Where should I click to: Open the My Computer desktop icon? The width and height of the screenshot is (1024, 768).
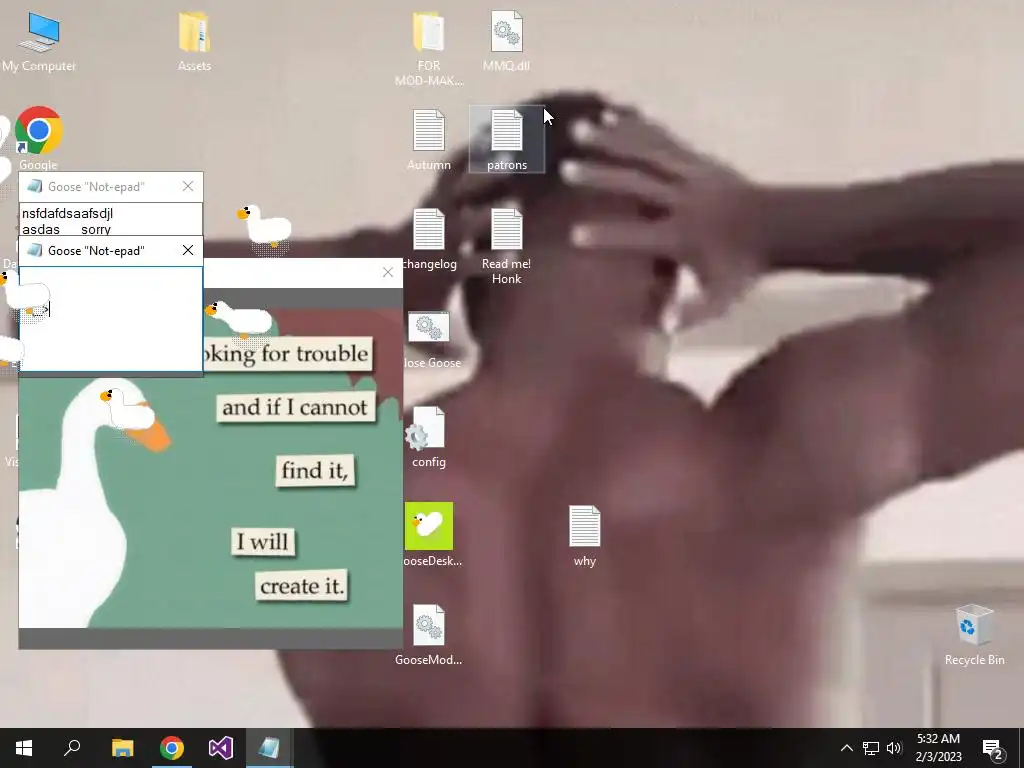39,41
